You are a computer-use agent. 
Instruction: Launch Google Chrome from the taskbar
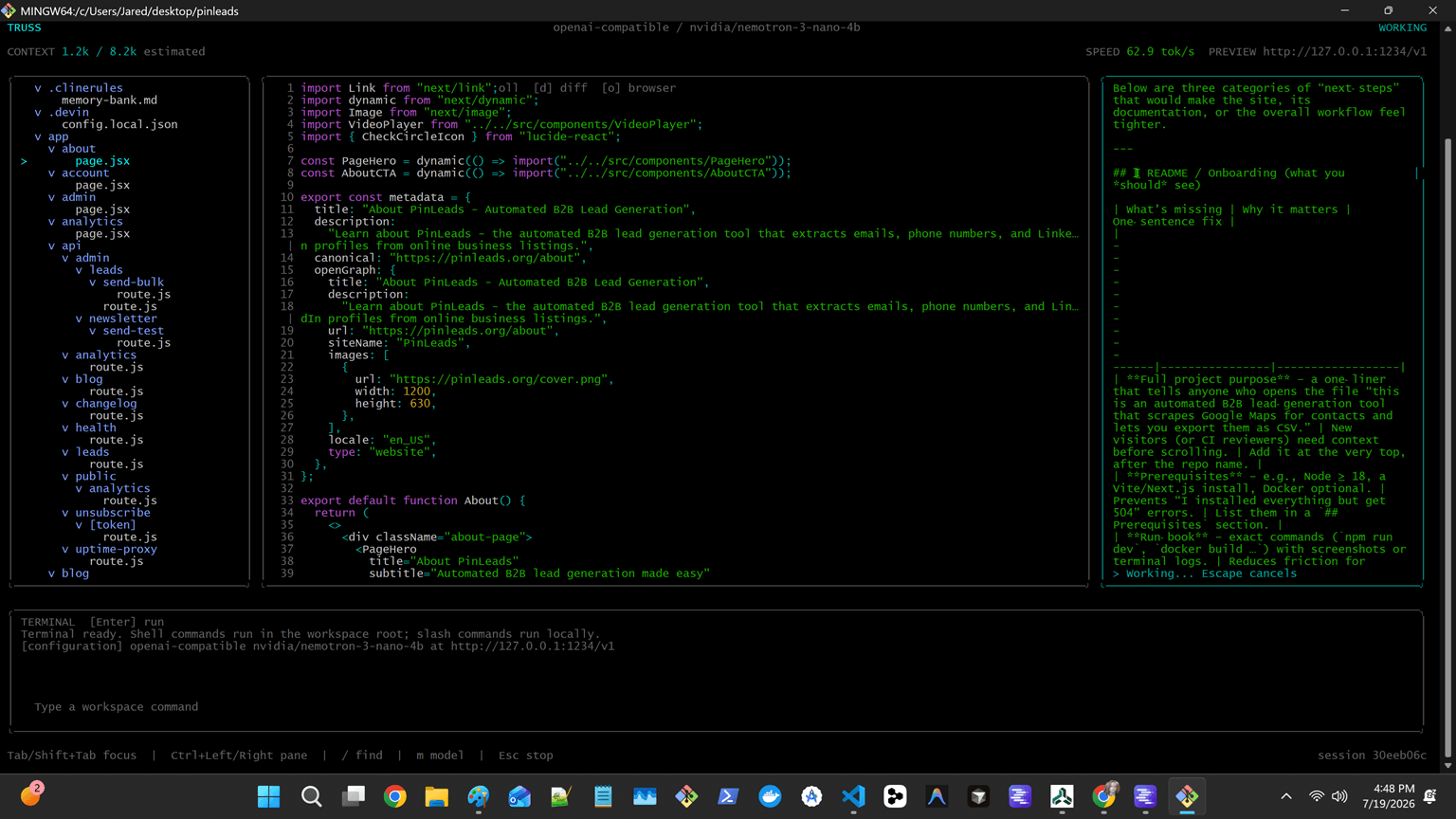coord(395,796)
